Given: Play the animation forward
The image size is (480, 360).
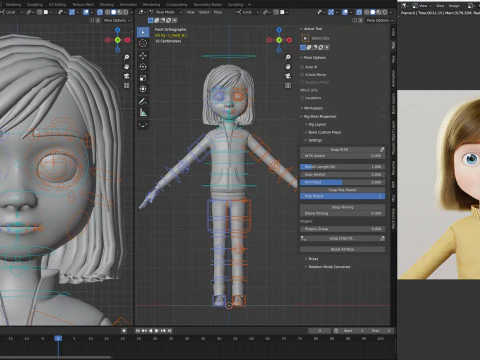Looking at the screenshot, I should 156,330.
